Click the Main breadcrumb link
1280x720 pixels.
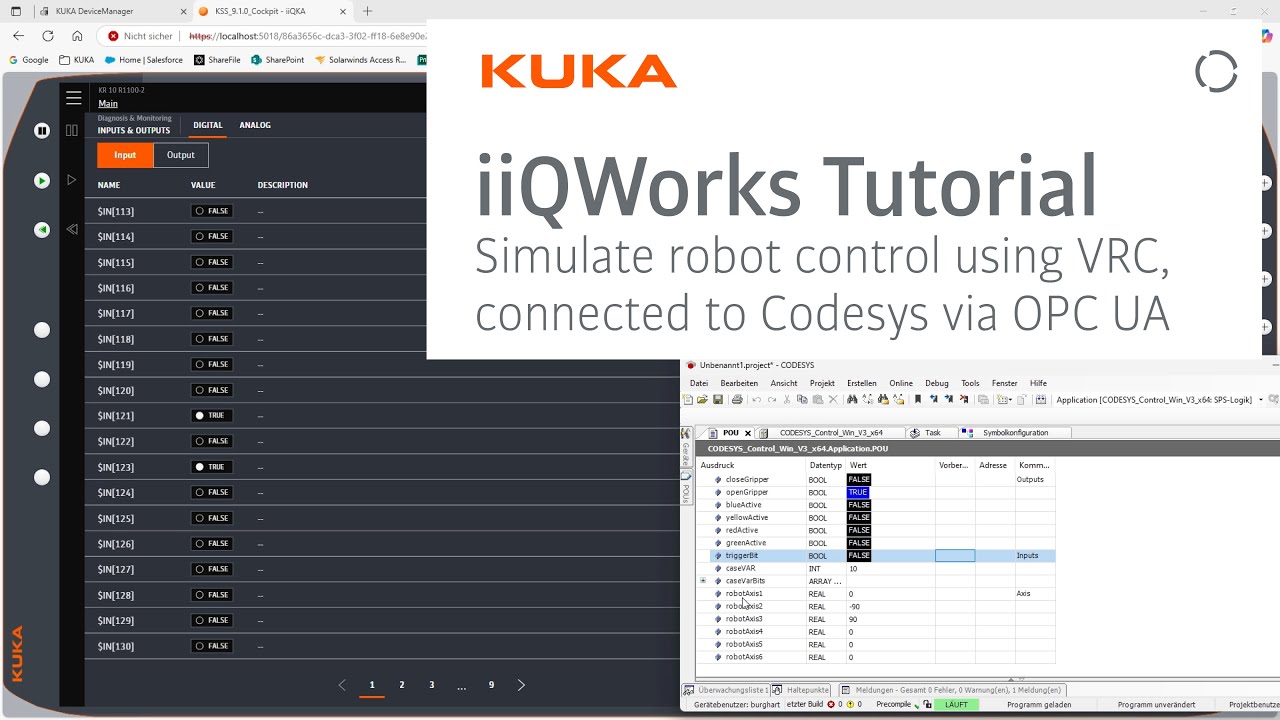pos(108,104)
